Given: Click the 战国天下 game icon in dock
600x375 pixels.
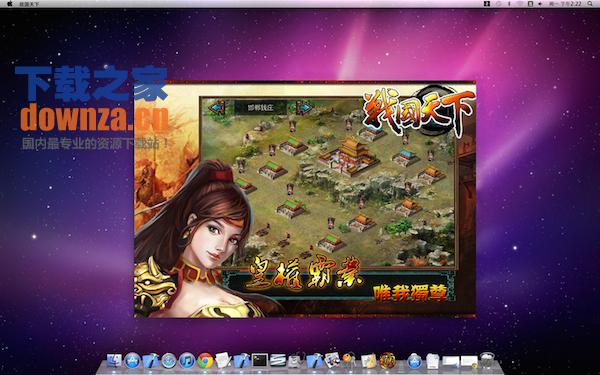Looking at the screenshot, I should tap(387, 360).
